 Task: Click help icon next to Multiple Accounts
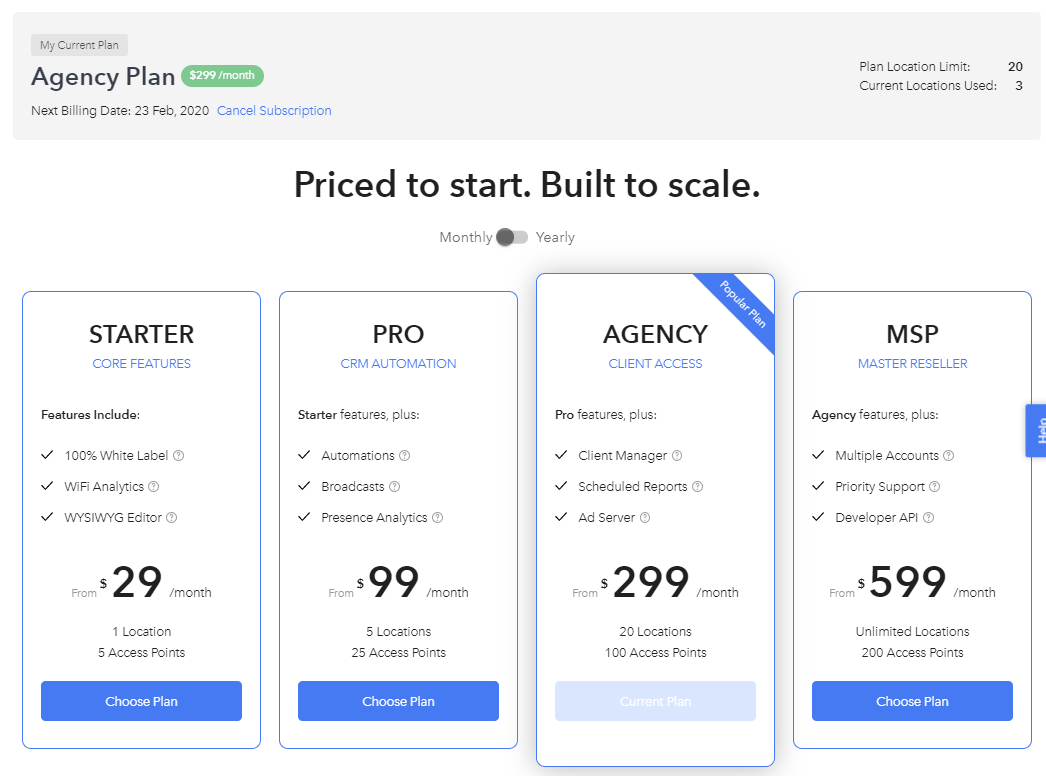click(x=949, y=456)
